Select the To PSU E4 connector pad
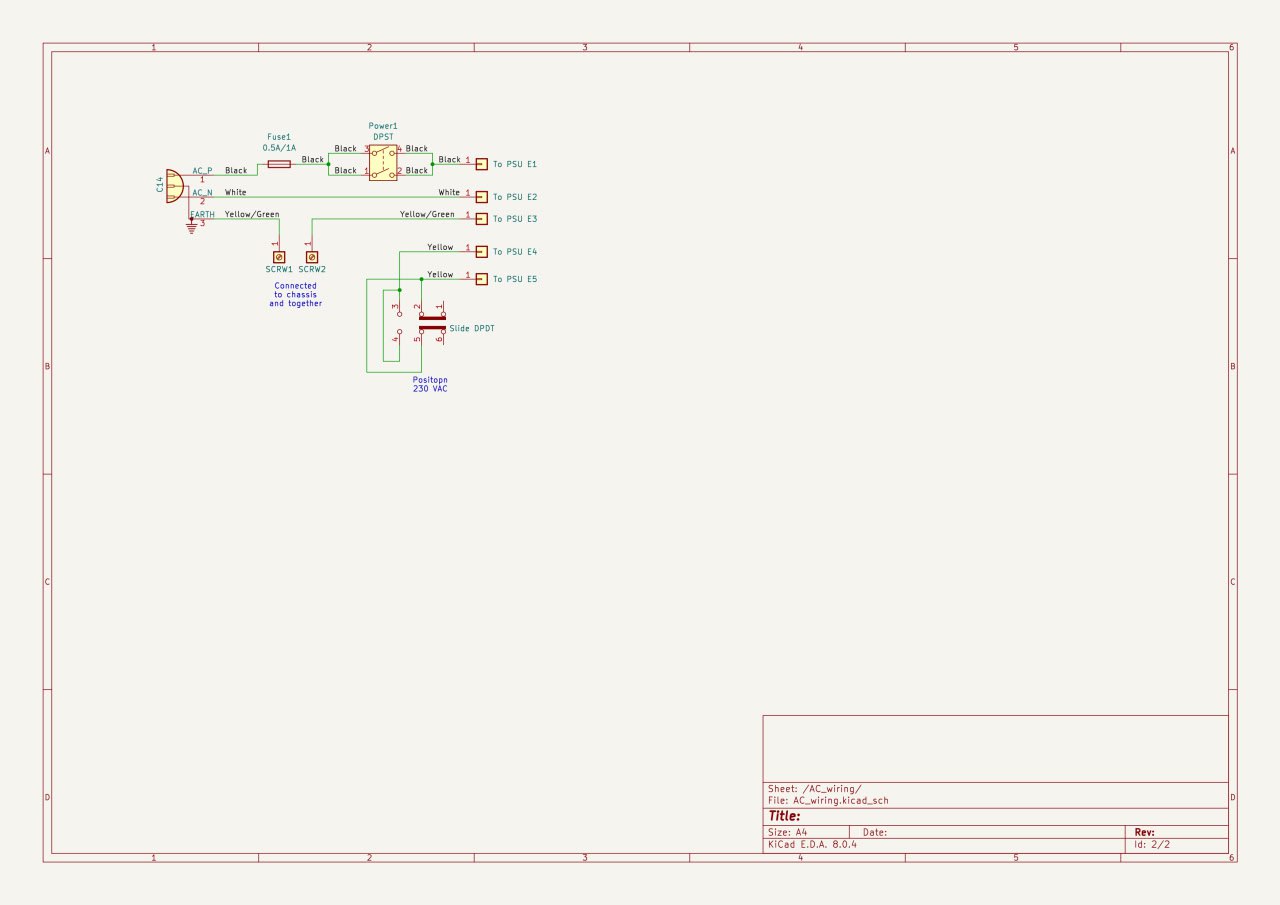 click(482, 252)
